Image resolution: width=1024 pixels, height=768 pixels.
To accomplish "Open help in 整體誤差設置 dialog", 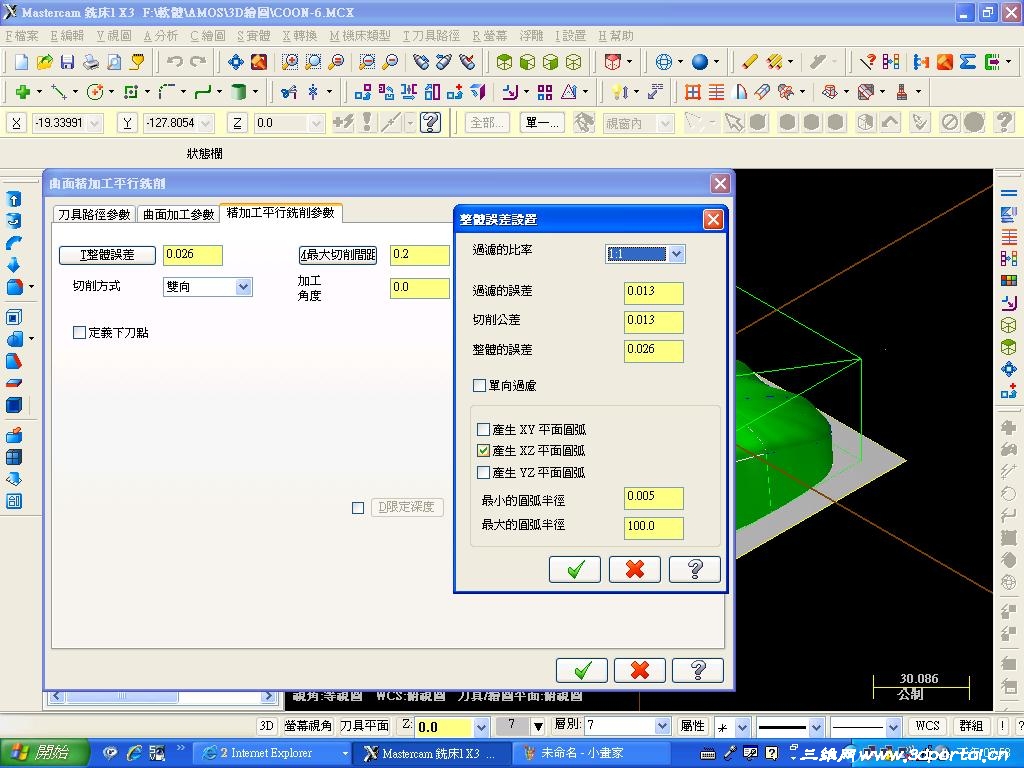I will click(x=695, y=569).
